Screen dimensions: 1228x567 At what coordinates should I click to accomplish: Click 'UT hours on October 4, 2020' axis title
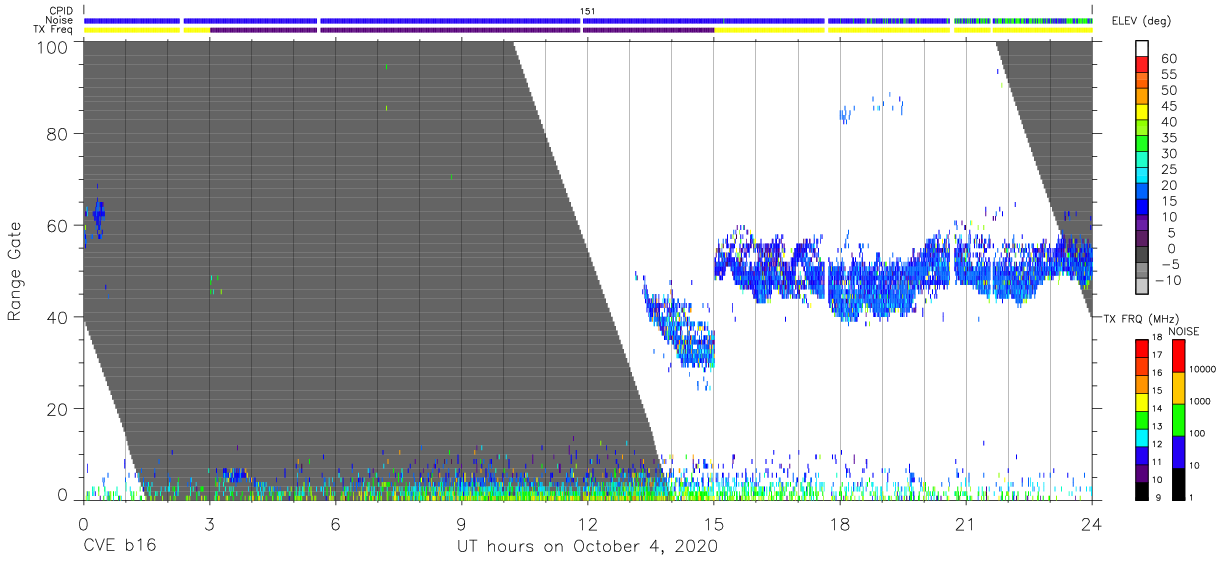[x=587, y=547]
